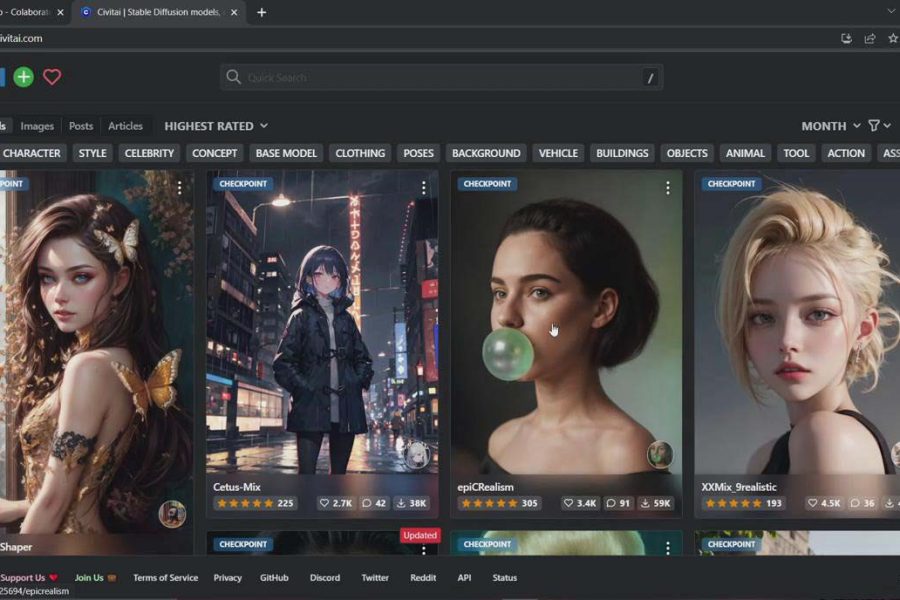
Task: Expand the Highest Rated sort dropdown
Action: 216,126
